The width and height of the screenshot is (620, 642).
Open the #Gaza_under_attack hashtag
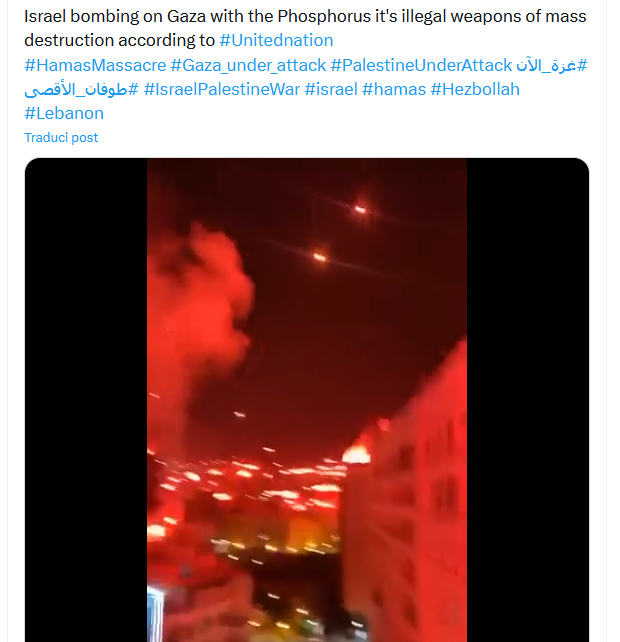[x=248, y=65]
